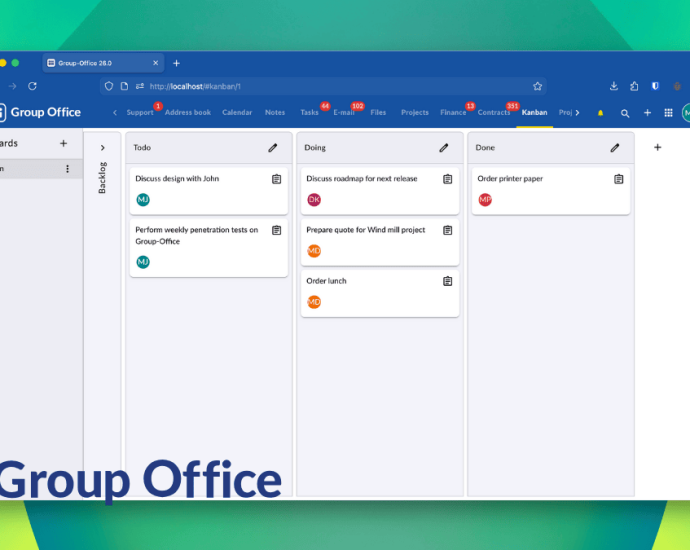This screenshot has width=690, height=550.
Task: Edit the Todo column with pencil icon
Action: [273, 148]
